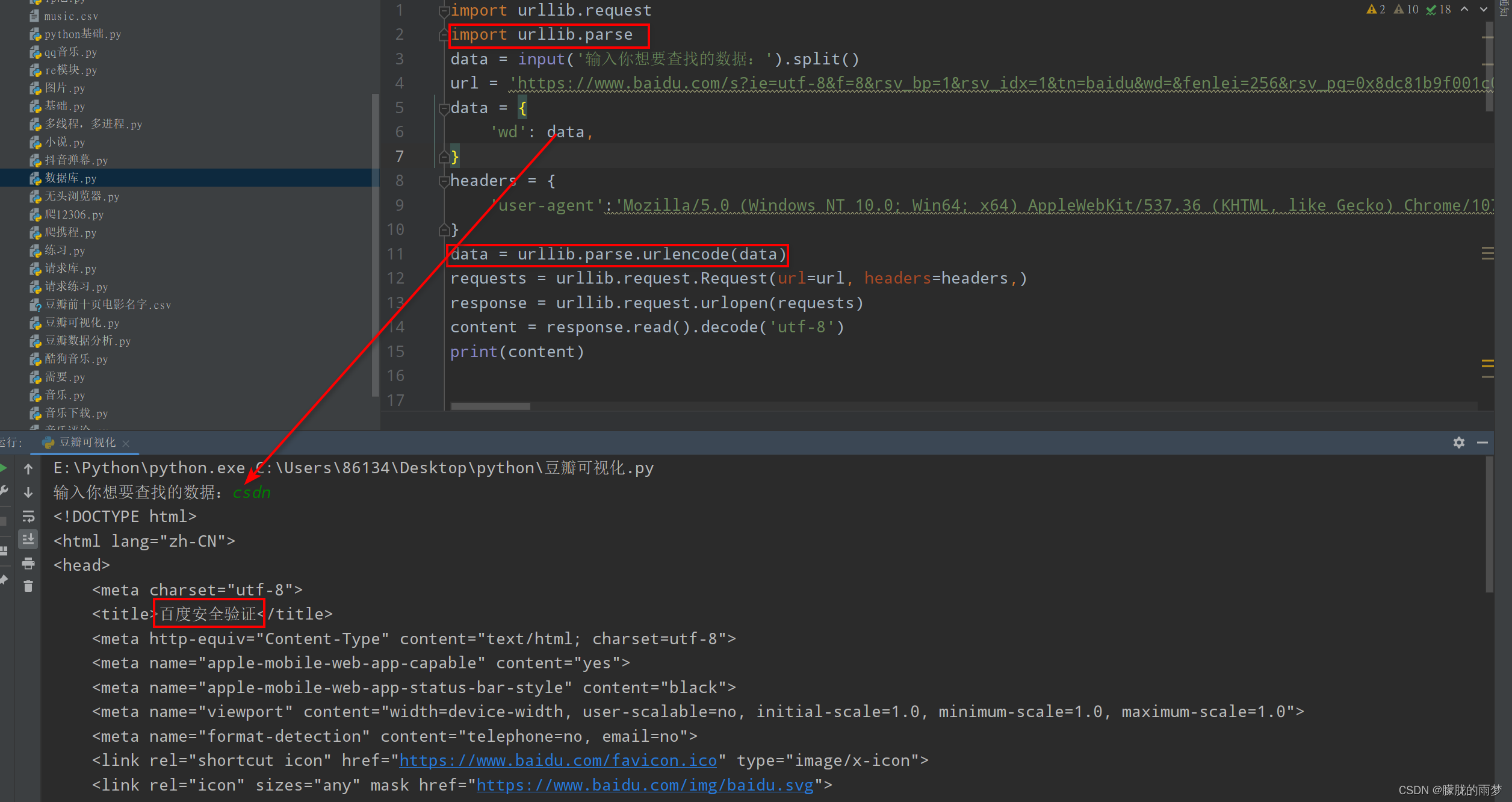Click the csdn input text in console
Viewport: 1512px width, 802px height.
pyautogui.click(x=252, y=493)
